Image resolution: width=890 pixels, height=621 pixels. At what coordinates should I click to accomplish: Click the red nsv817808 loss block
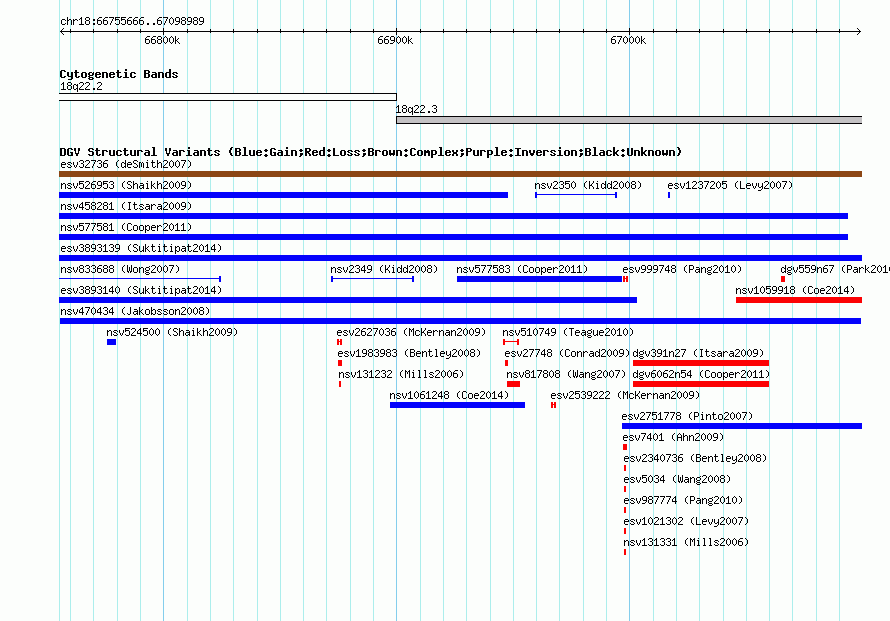click(514, 384)
